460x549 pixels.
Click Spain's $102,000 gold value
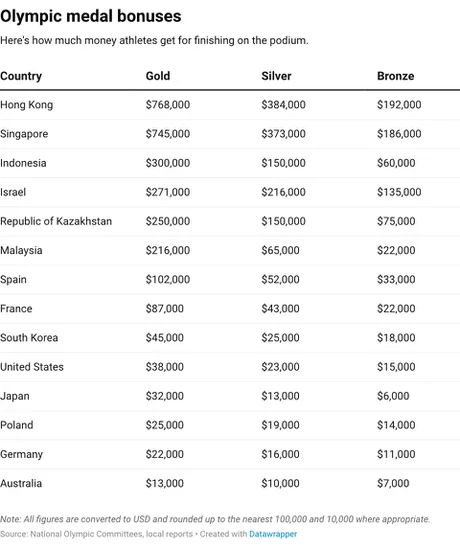[168, 279]
